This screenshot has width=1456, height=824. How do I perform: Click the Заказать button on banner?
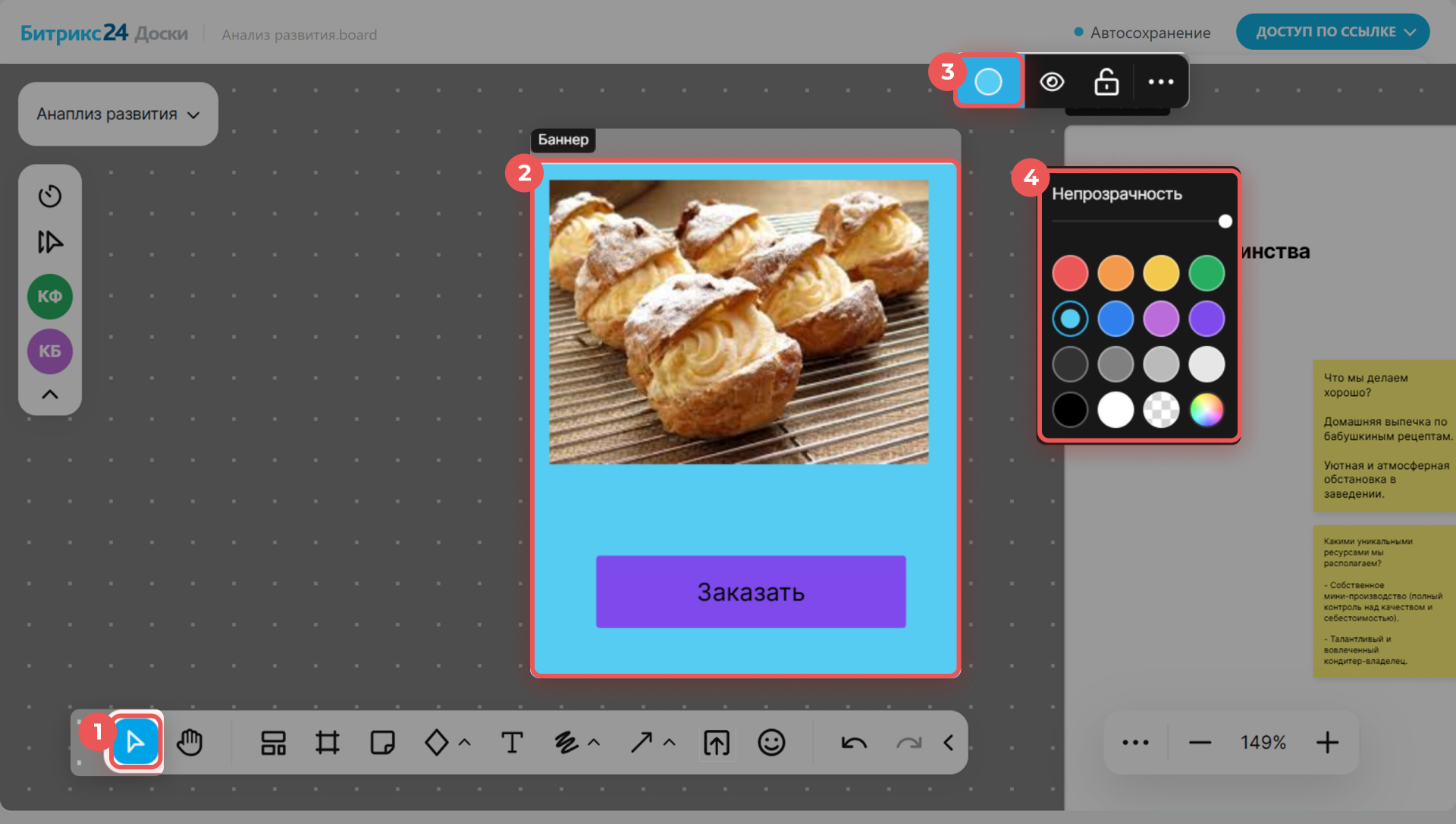point(751,592)
